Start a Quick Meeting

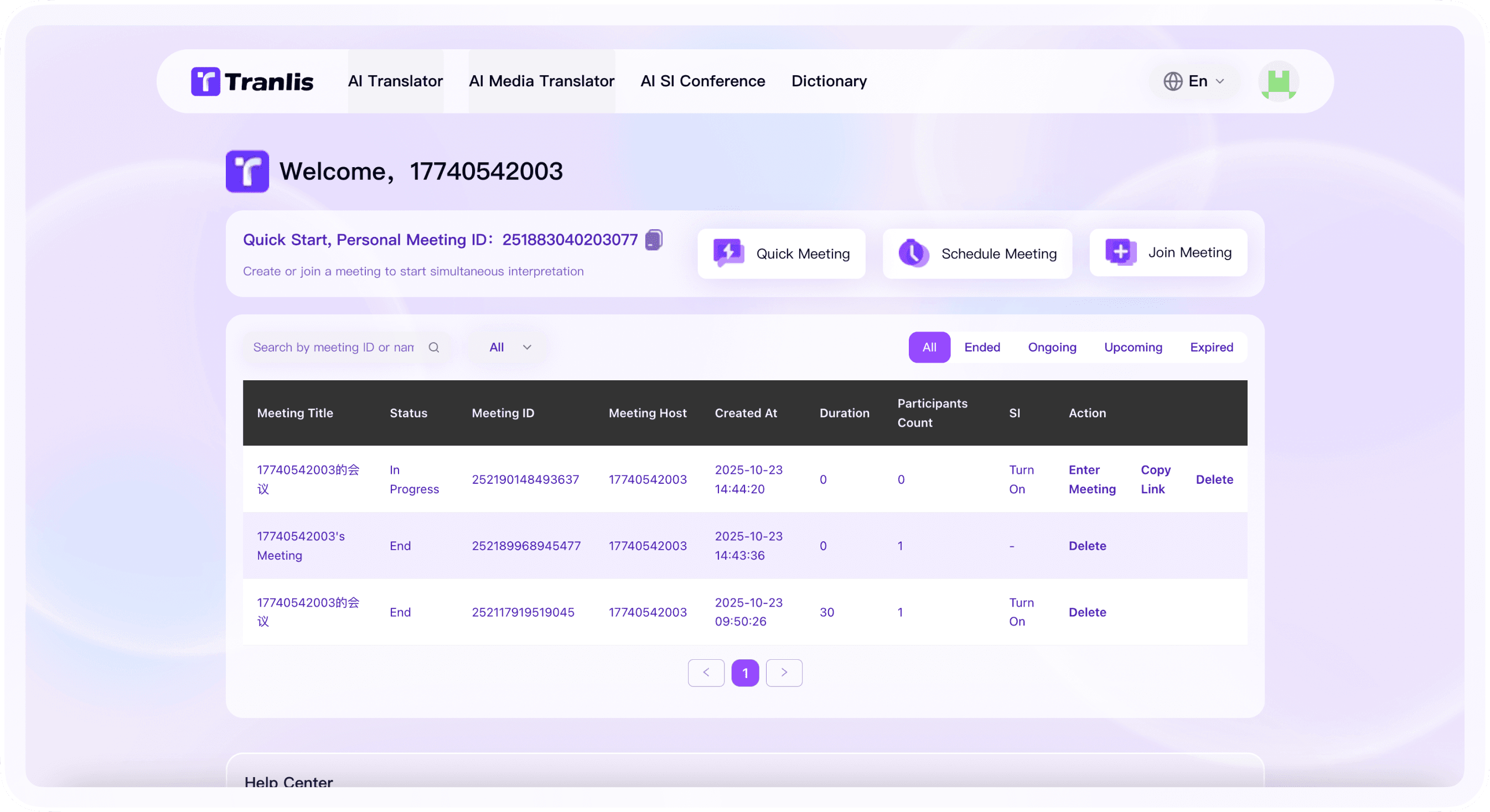tap(781, 254)
